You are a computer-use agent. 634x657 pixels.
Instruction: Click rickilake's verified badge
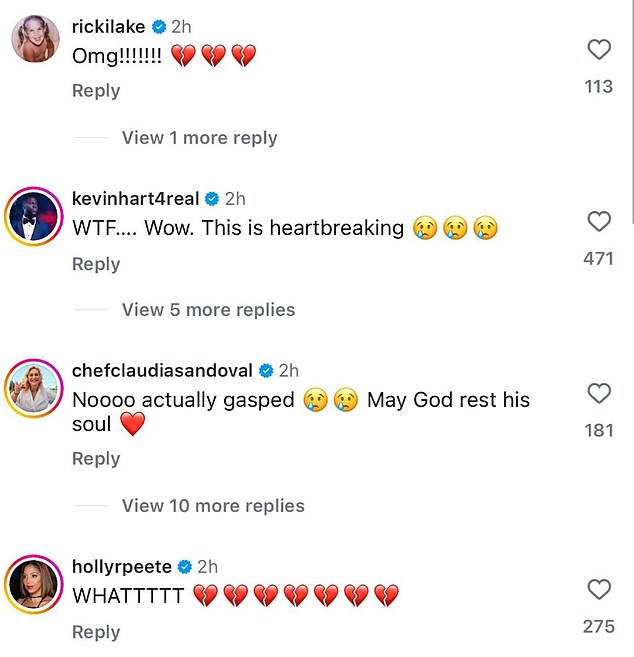[x=158, y=27]
